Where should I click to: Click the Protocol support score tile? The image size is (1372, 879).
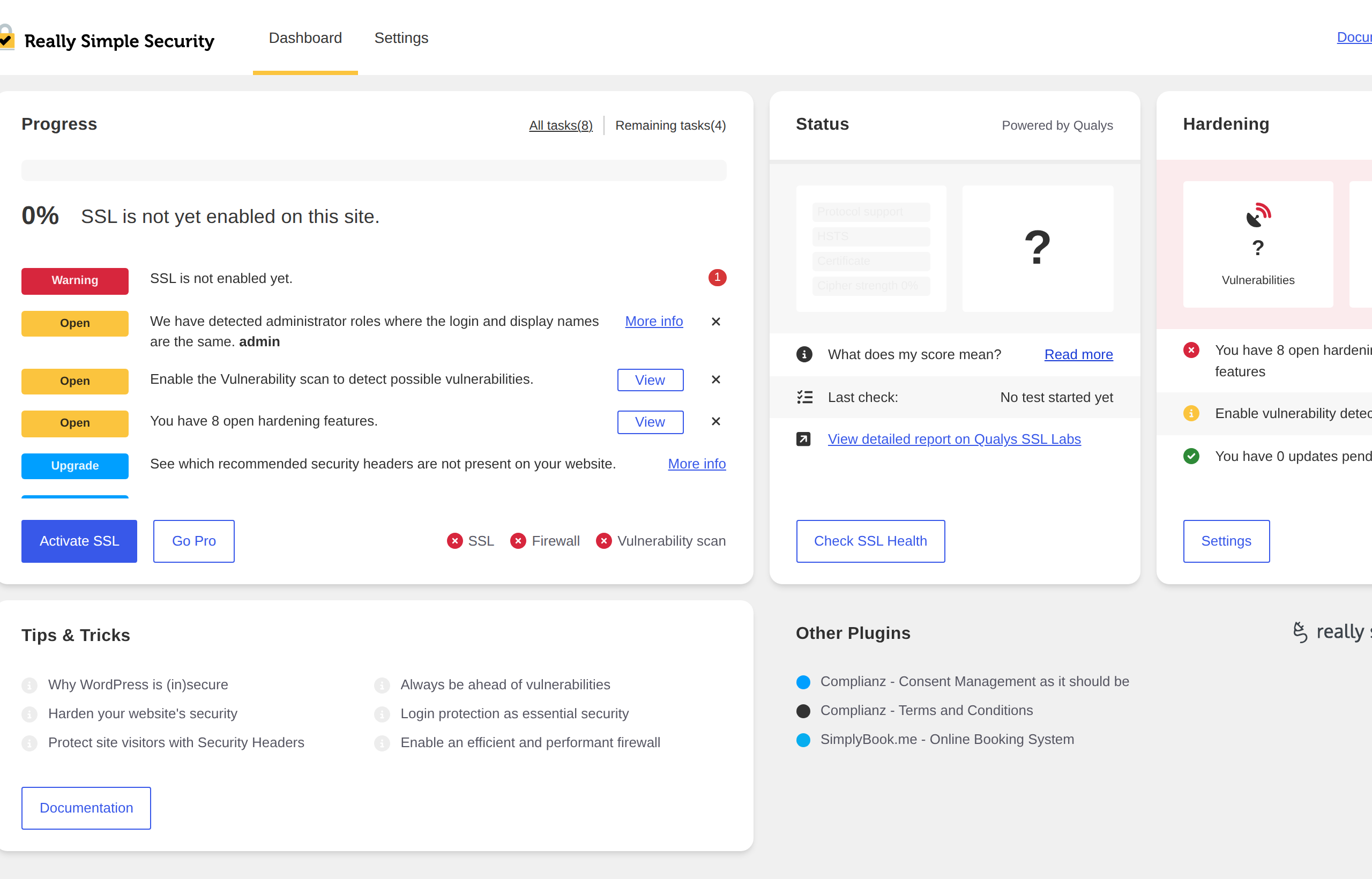click(871, 212)
